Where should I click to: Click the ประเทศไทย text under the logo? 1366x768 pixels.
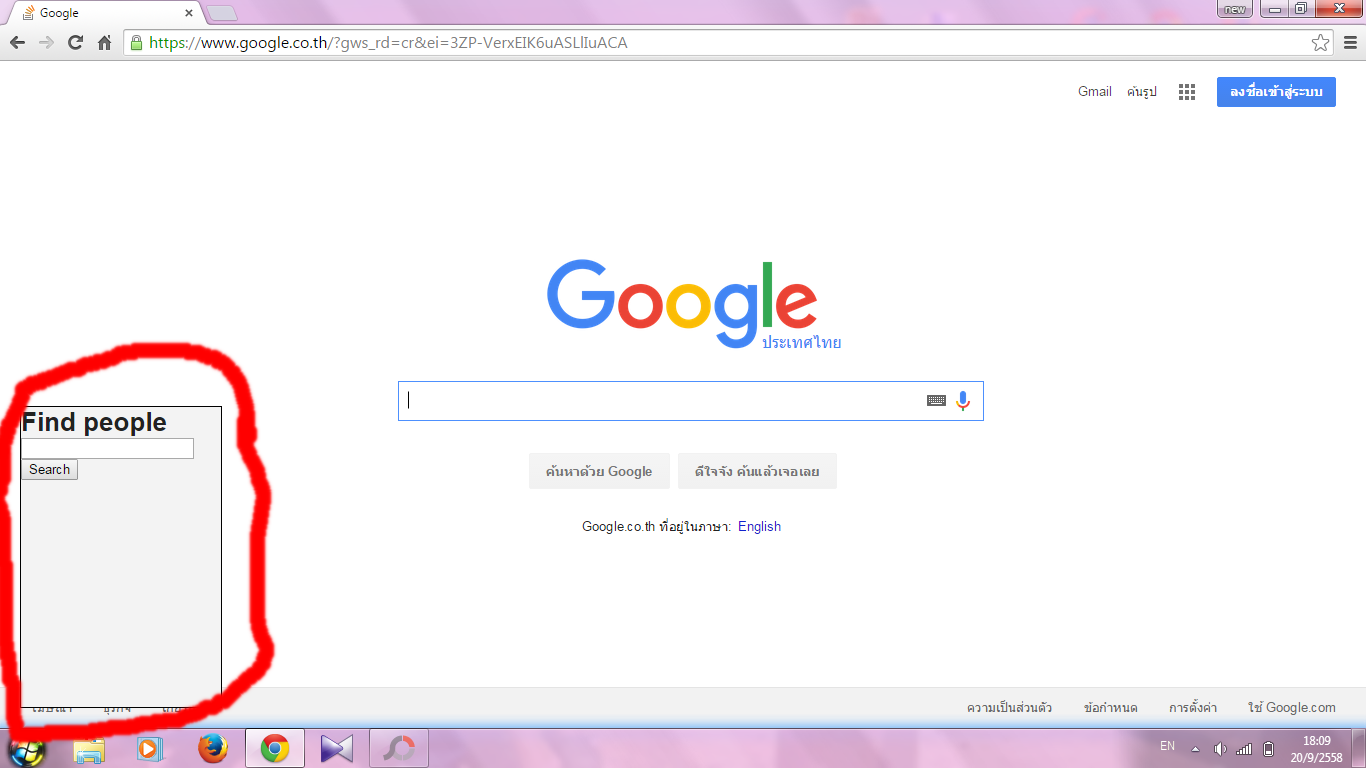pos(801,343)
